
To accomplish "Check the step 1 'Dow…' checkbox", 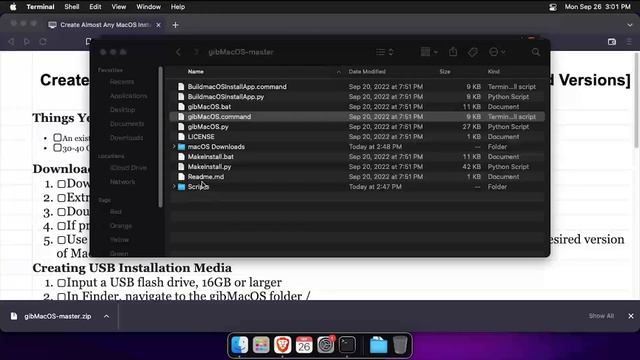I will point(61,184).
